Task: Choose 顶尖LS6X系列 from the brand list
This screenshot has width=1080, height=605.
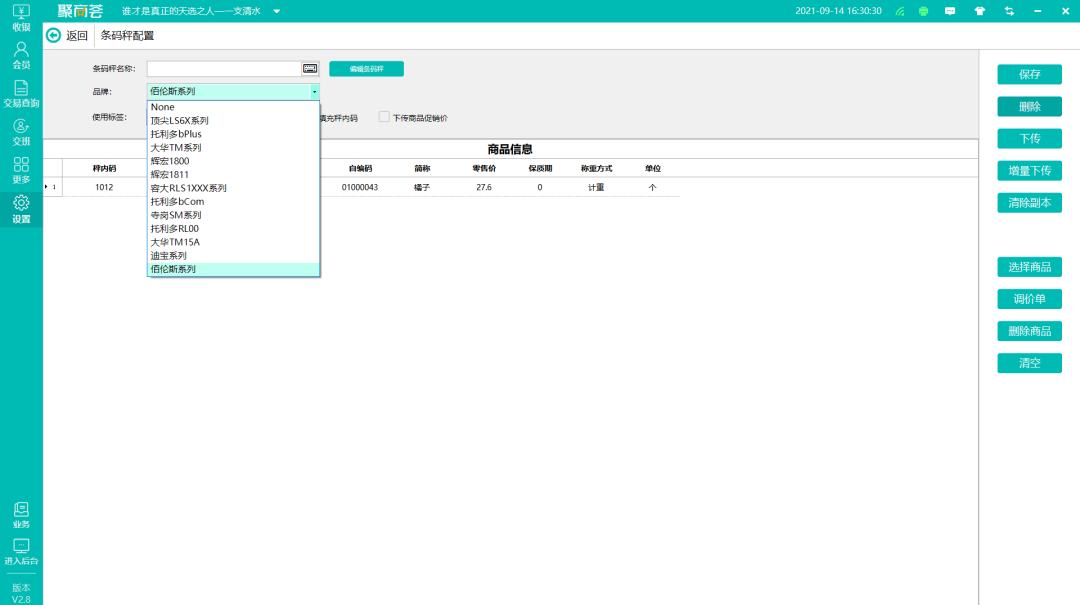Action: click(180, 120)
